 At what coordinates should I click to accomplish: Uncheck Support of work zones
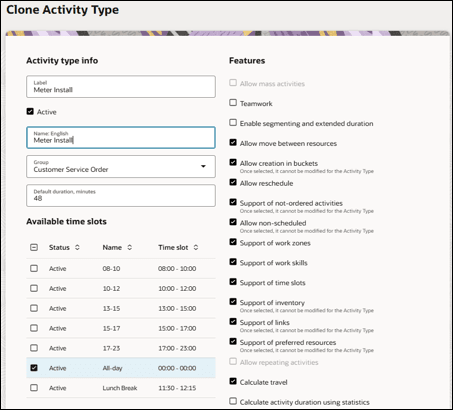tap(233, 242)
